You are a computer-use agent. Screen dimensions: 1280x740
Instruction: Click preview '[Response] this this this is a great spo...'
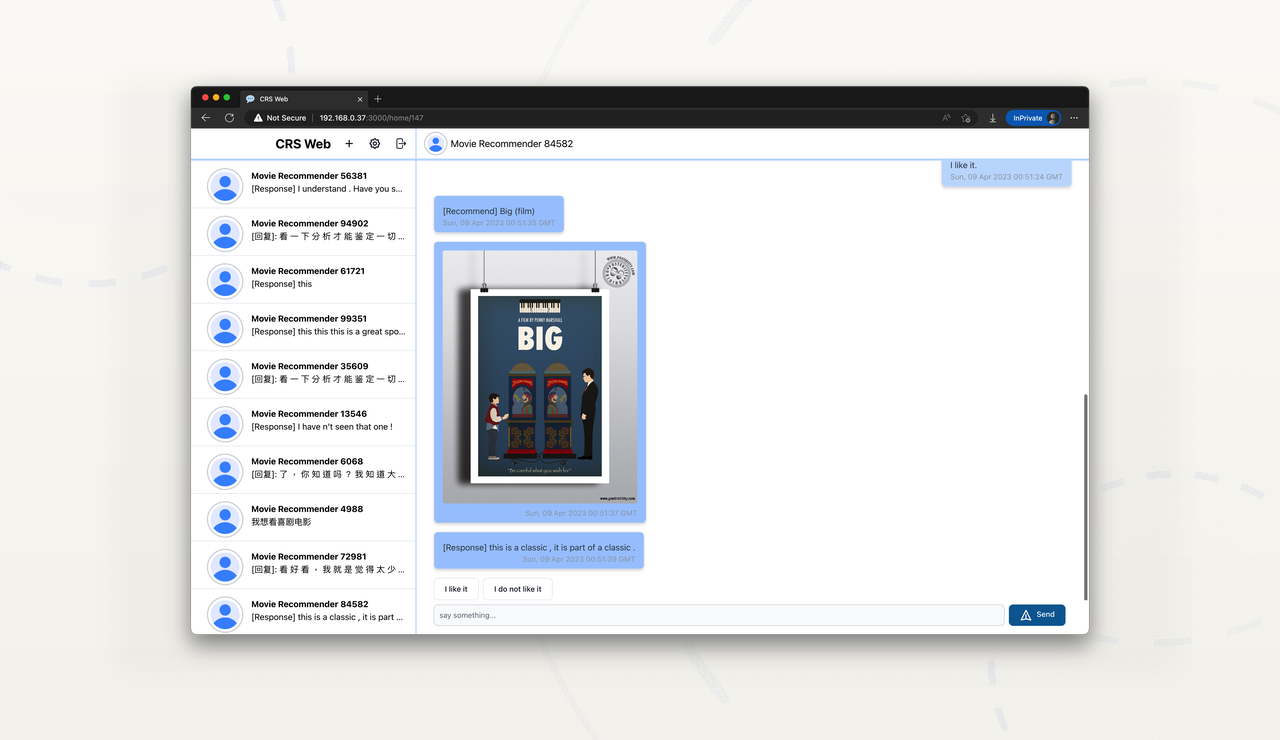328,332
